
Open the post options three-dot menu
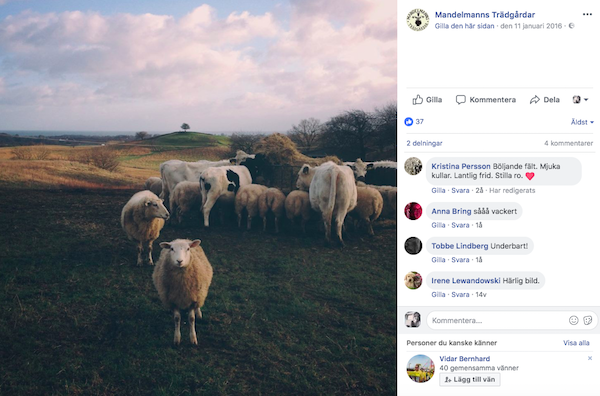587,15
